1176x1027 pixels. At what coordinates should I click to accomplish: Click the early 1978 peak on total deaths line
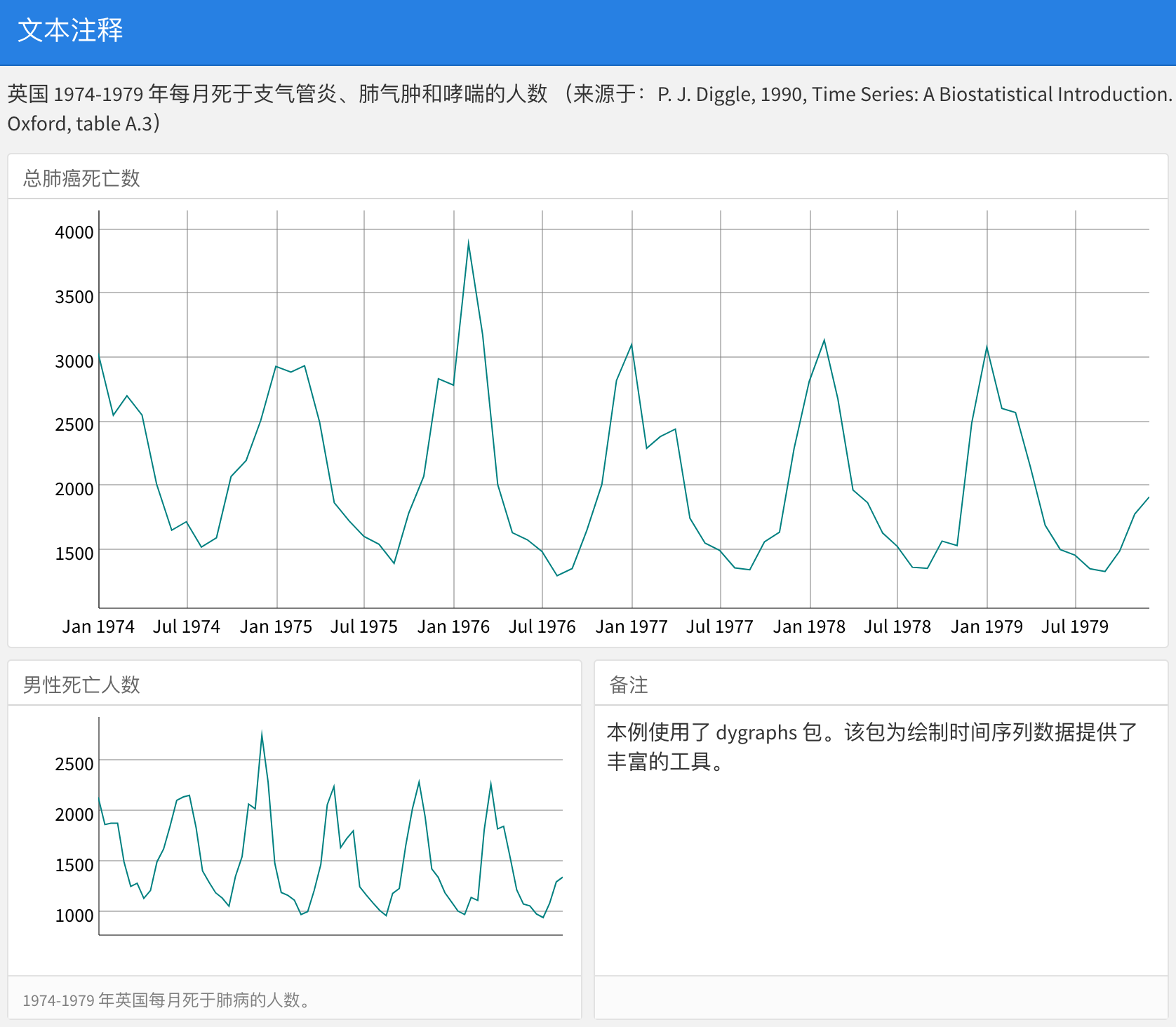(824, 340)
